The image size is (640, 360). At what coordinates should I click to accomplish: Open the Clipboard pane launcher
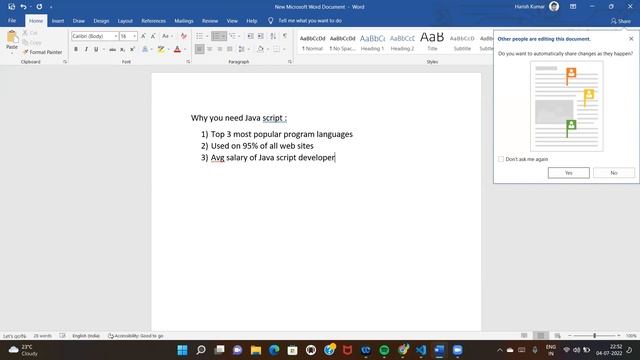65,62
